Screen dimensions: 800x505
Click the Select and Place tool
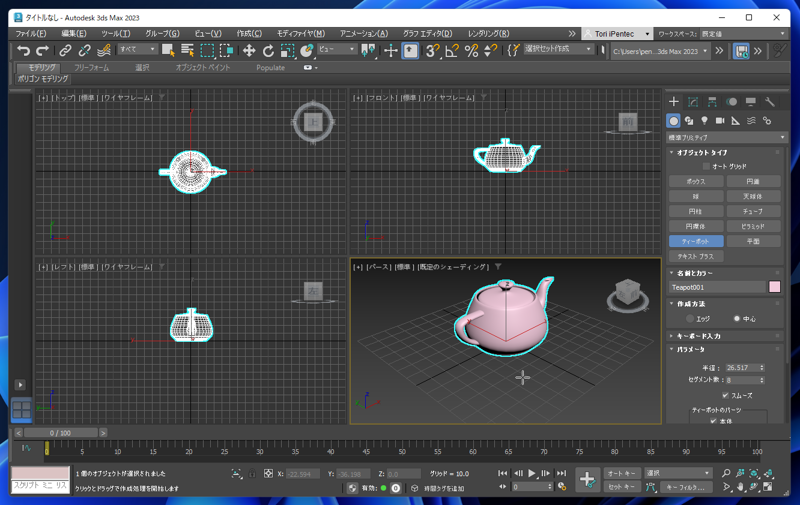tap(307, 50)
